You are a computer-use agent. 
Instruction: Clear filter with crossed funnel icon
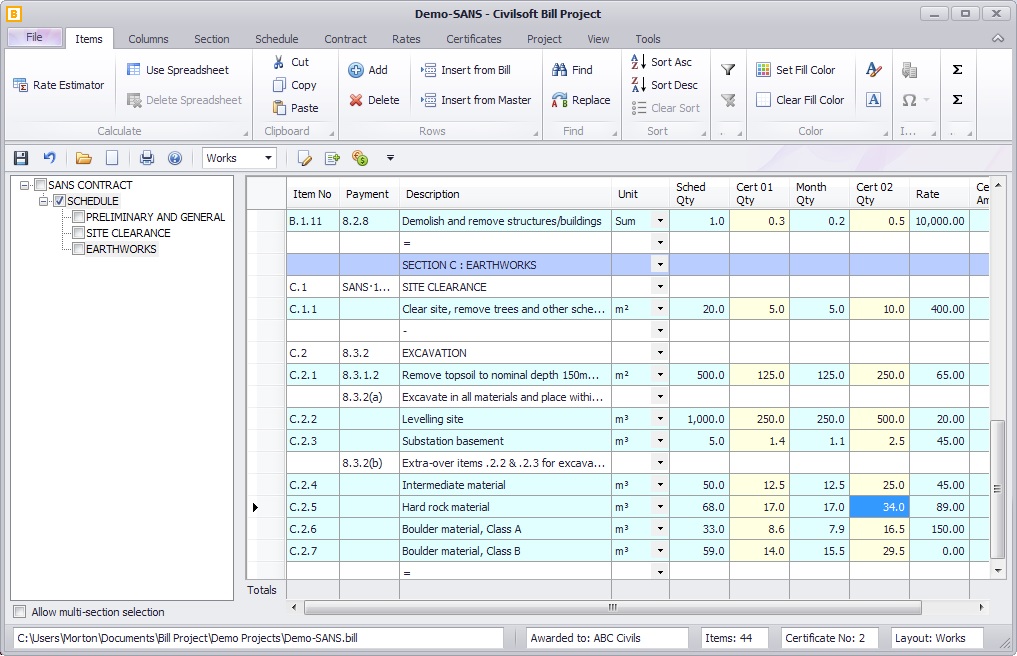(728, 100)
